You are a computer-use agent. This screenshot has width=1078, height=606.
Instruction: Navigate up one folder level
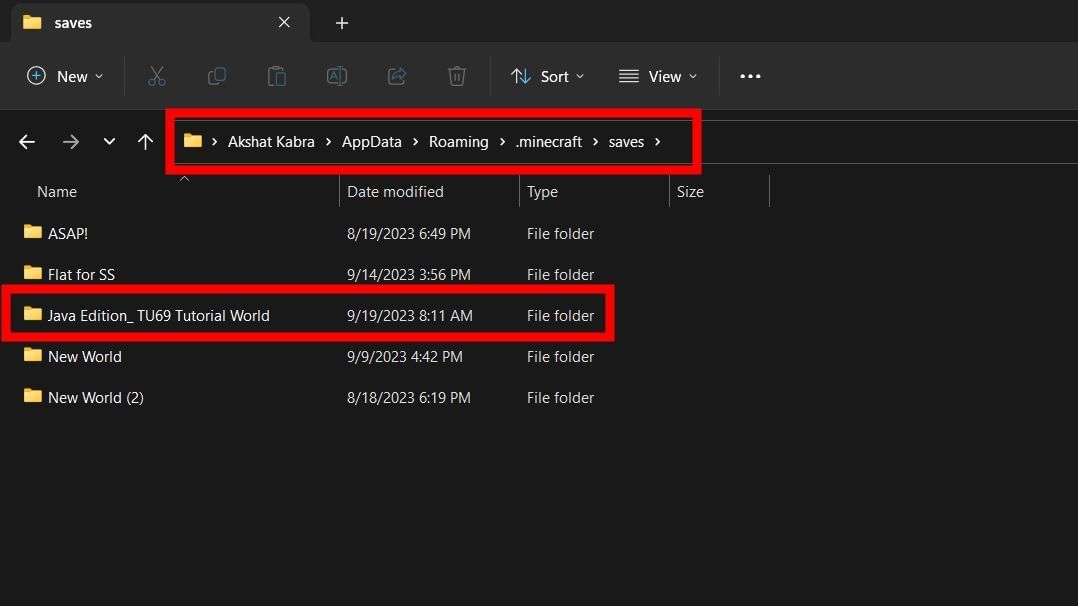click(x=145, y=142)
